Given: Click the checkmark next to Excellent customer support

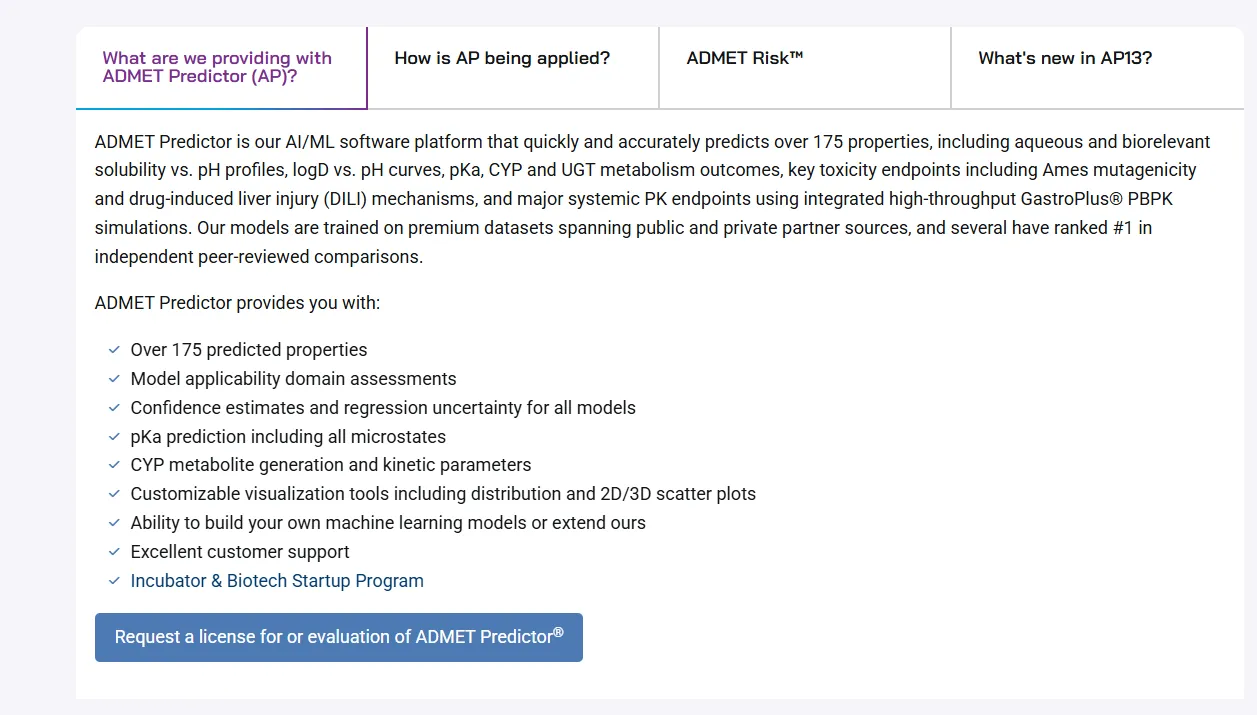Looking at the screenshot, I should (114, 553).
